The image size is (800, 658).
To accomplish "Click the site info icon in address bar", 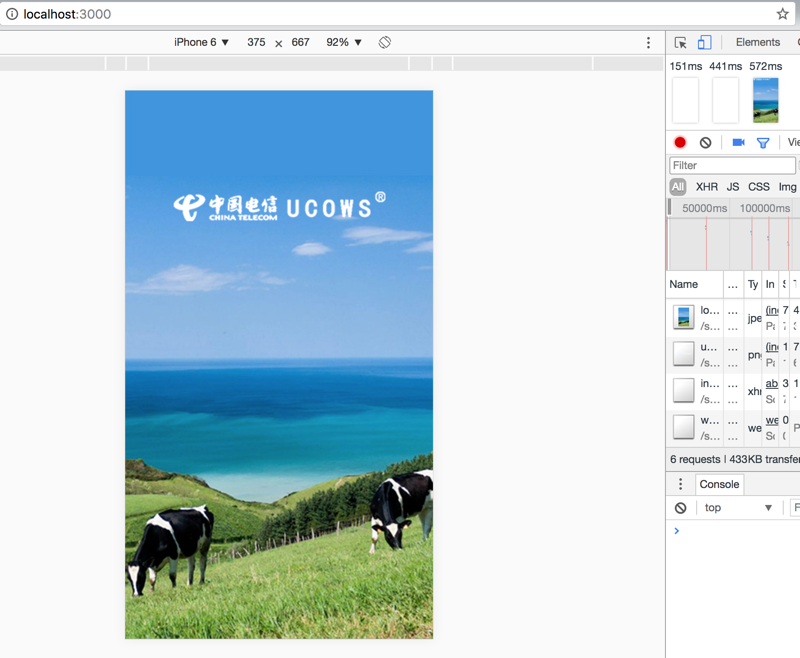I will tap(12, 14).
